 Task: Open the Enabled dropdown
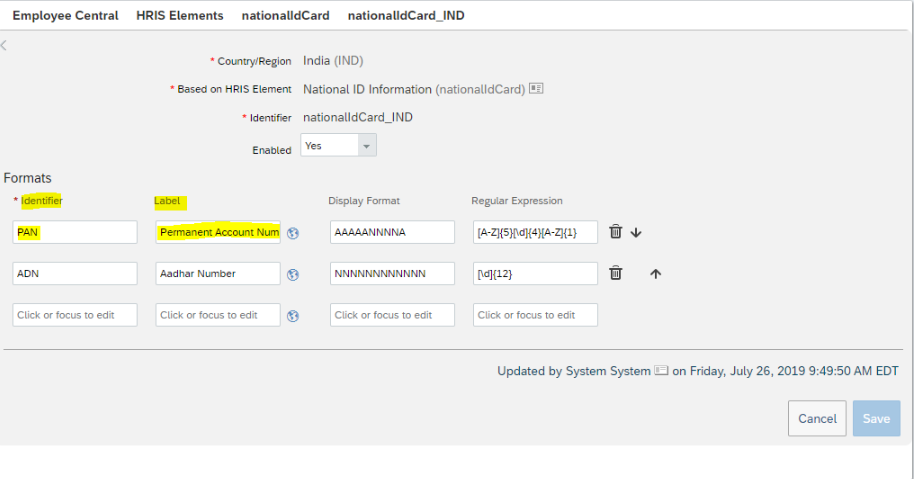point(338,145)
